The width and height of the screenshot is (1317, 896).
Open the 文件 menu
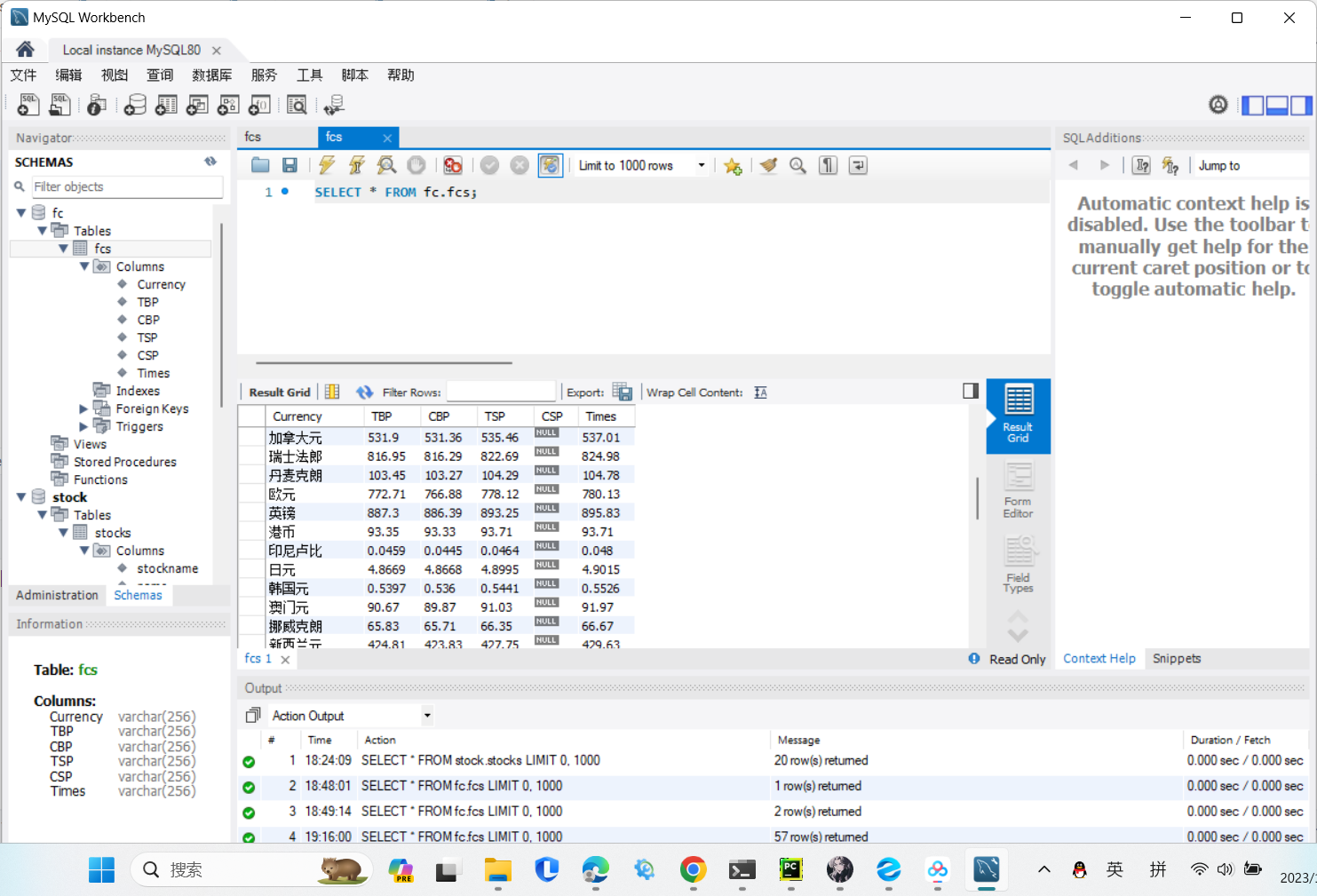click(23, 75)
